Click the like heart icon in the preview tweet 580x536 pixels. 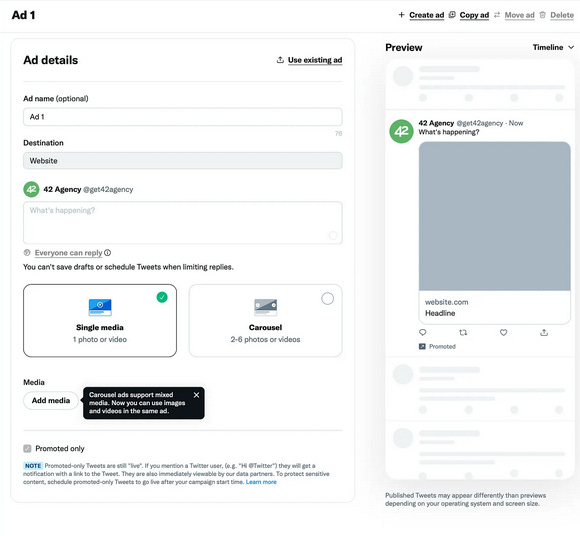[x=503, y=333]
